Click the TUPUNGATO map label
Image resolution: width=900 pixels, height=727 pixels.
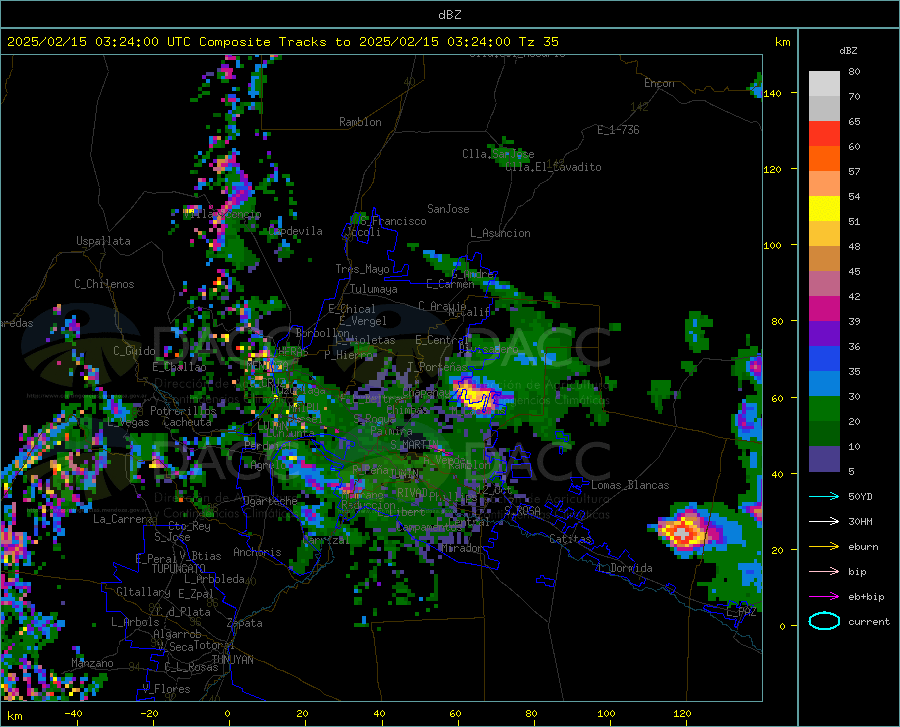click(179, 569)
